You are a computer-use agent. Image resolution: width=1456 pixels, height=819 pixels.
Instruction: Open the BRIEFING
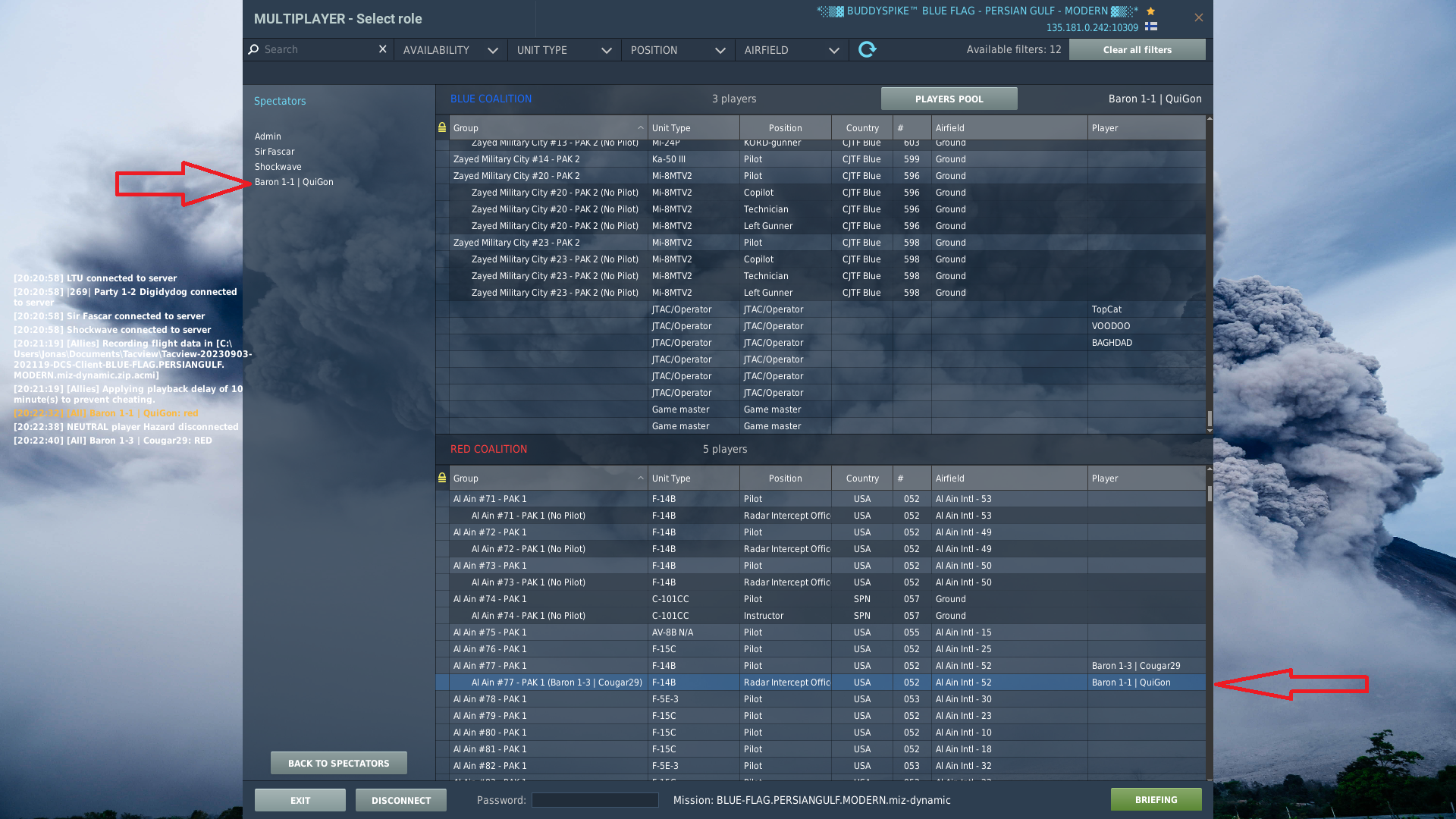pos(1156,799)
